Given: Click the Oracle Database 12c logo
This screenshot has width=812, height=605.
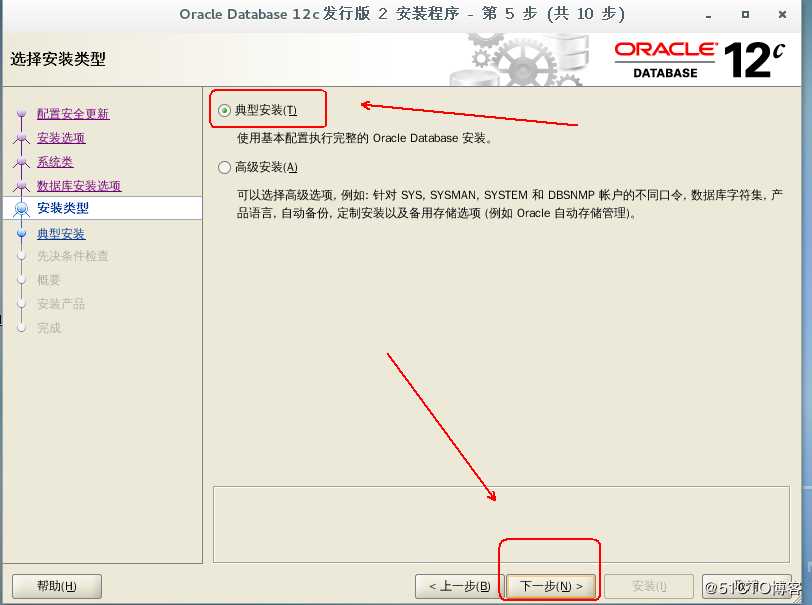Looking at the screenshot, I should [x=699, y=60].
